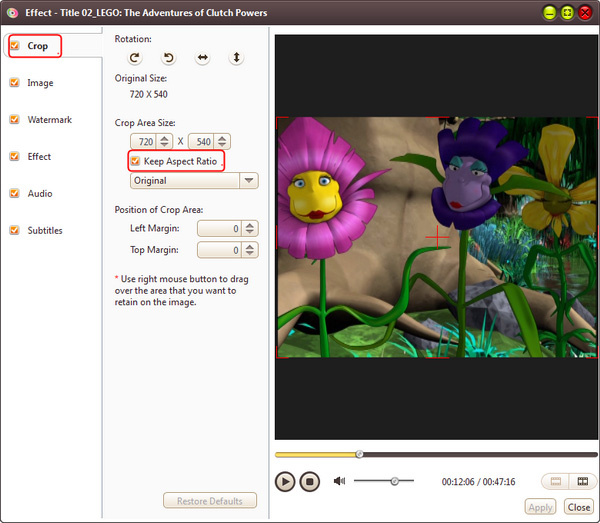The height and width of the screenshot is (523, 600).
Task: Flip video horizontally
Action: (x=202, y=58)
